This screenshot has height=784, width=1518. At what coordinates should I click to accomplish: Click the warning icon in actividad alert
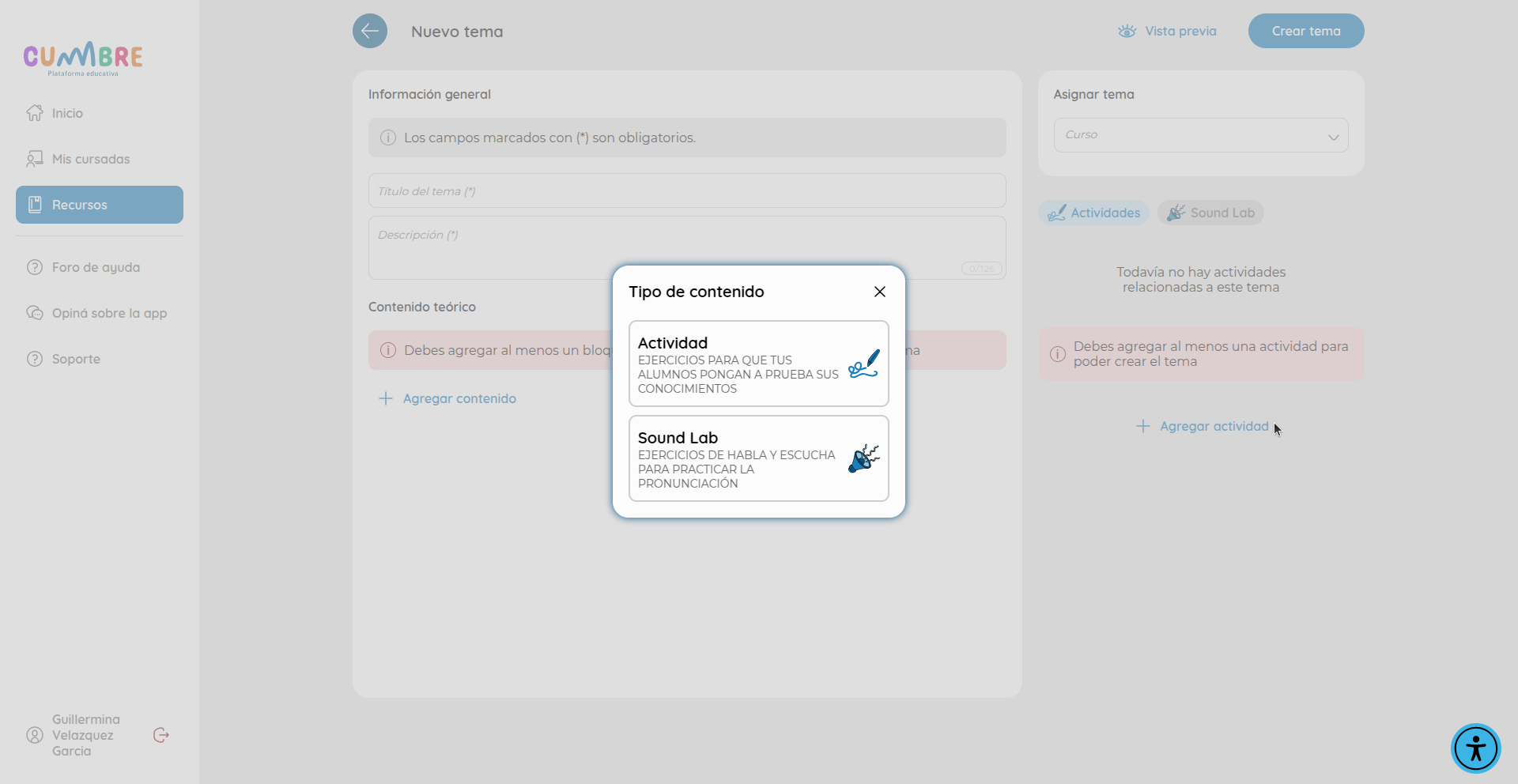click(1058, 354)
